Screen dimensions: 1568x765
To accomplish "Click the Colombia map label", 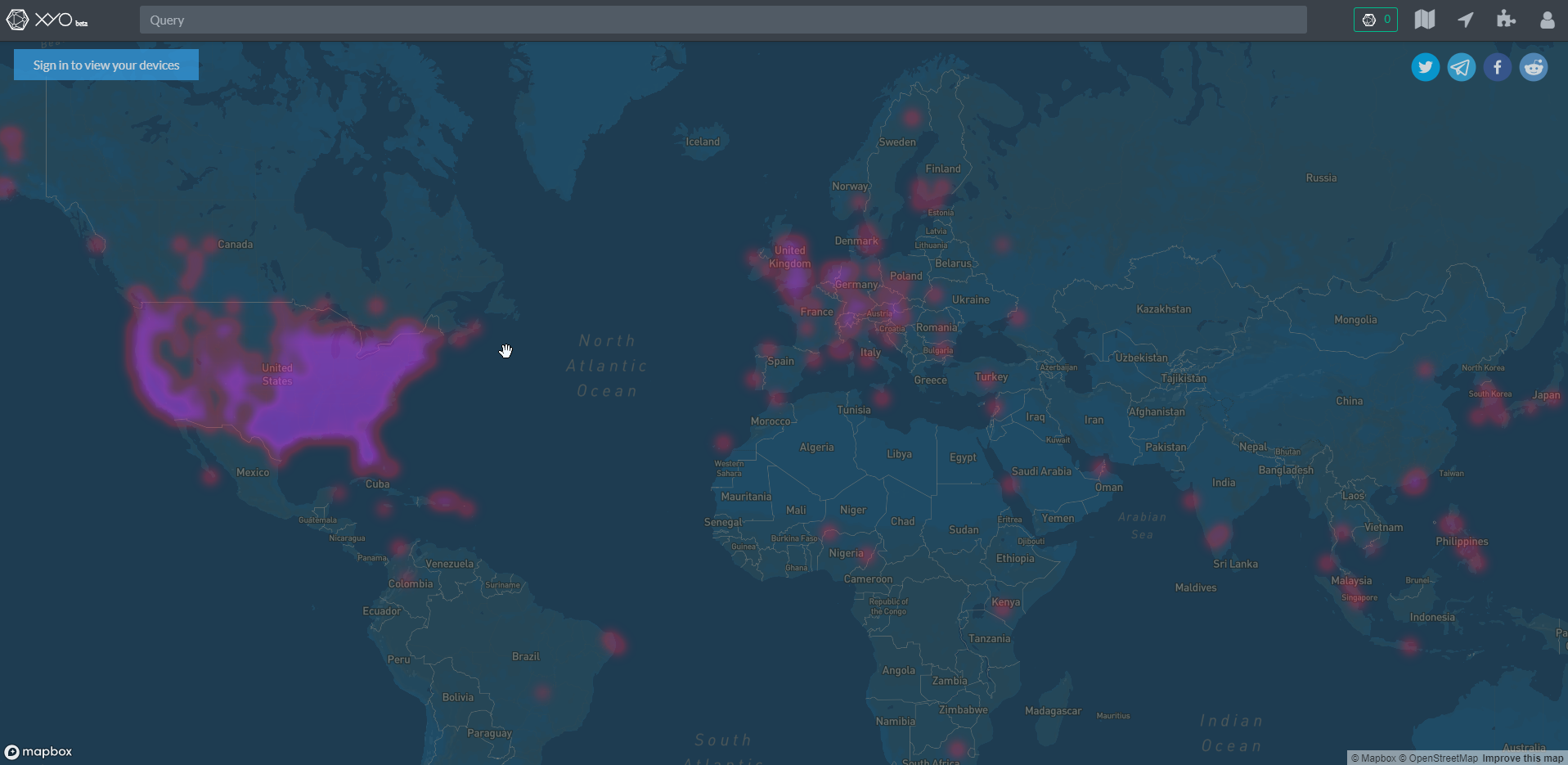I will click(x=411, y=584).
